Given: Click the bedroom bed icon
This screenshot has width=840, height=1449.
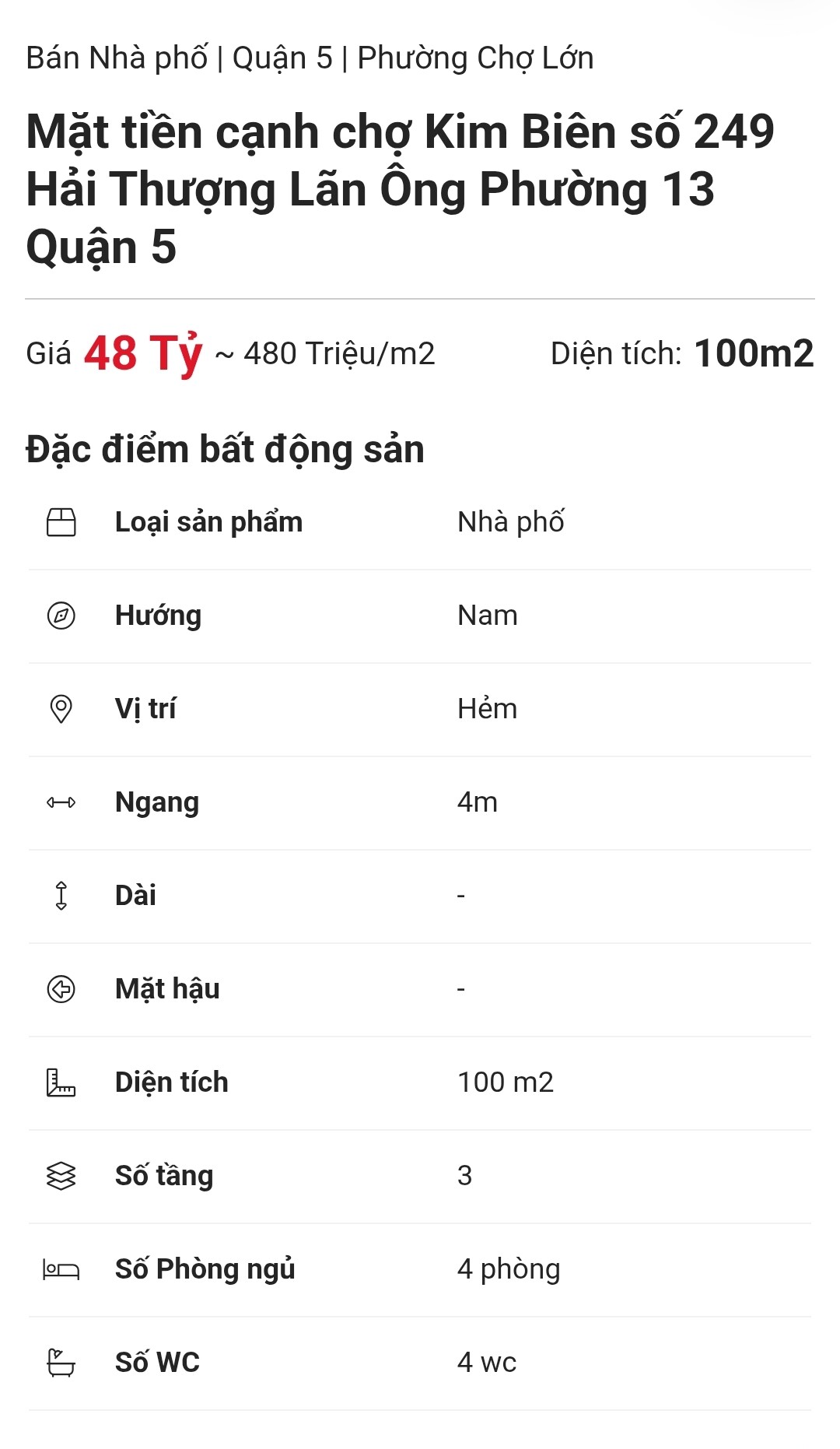Looking at the screenshot, I should tap(61, 1270).
